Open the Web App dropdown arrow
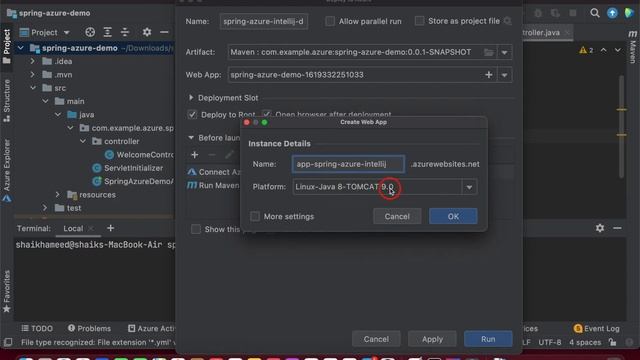640x360 pixels. [x=505, y=75]
